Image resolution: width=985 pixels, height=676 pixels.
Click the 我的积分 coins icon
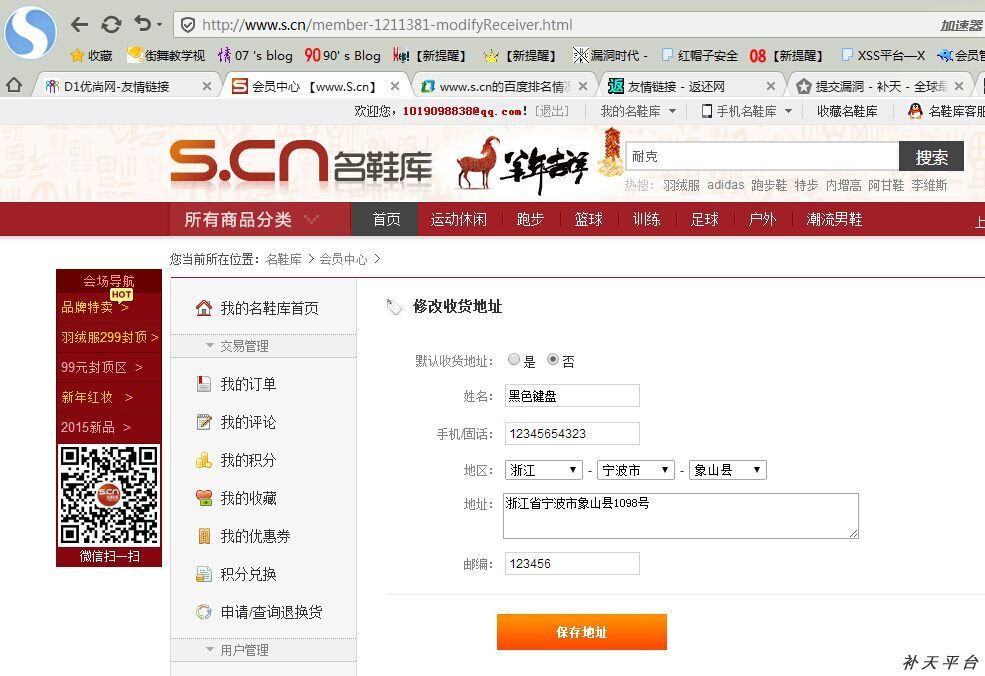point(204,461)
